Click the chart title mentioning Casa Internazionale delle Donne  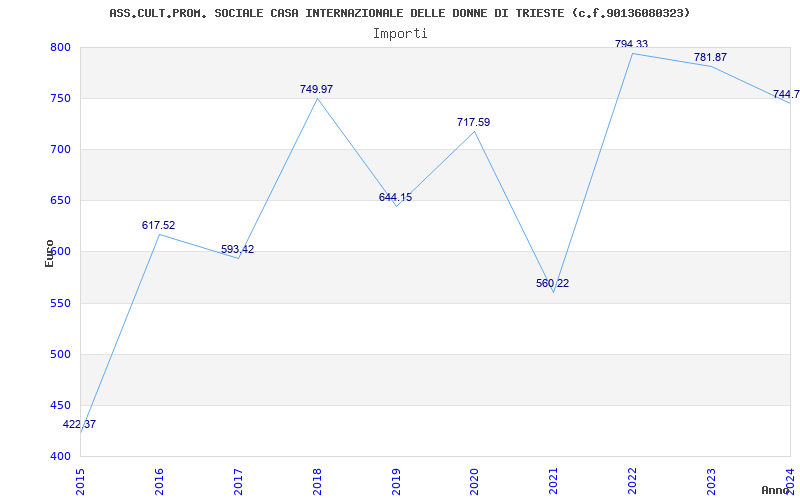pos(399,13)
